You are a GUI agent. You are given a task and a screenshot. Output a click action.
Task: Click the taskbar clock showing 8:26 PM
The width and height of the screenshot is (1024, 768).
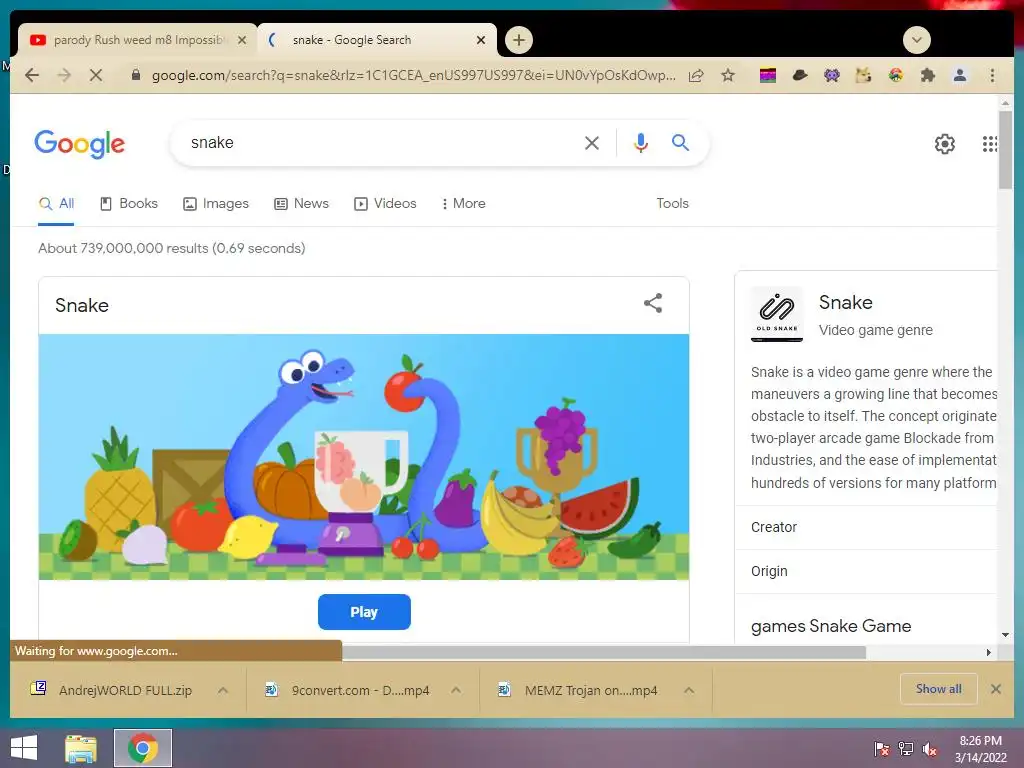point(980,748)
